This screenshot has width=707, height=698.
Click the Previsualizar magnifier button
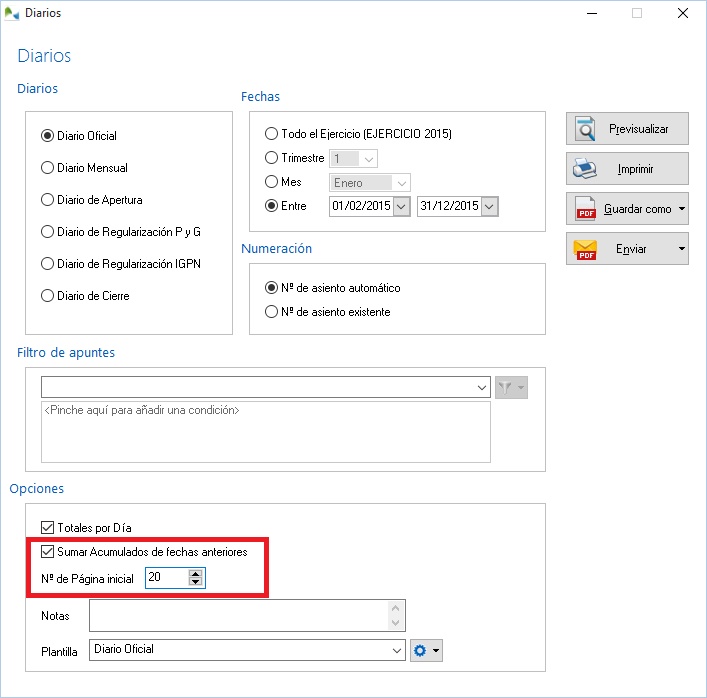coord(627,129)
